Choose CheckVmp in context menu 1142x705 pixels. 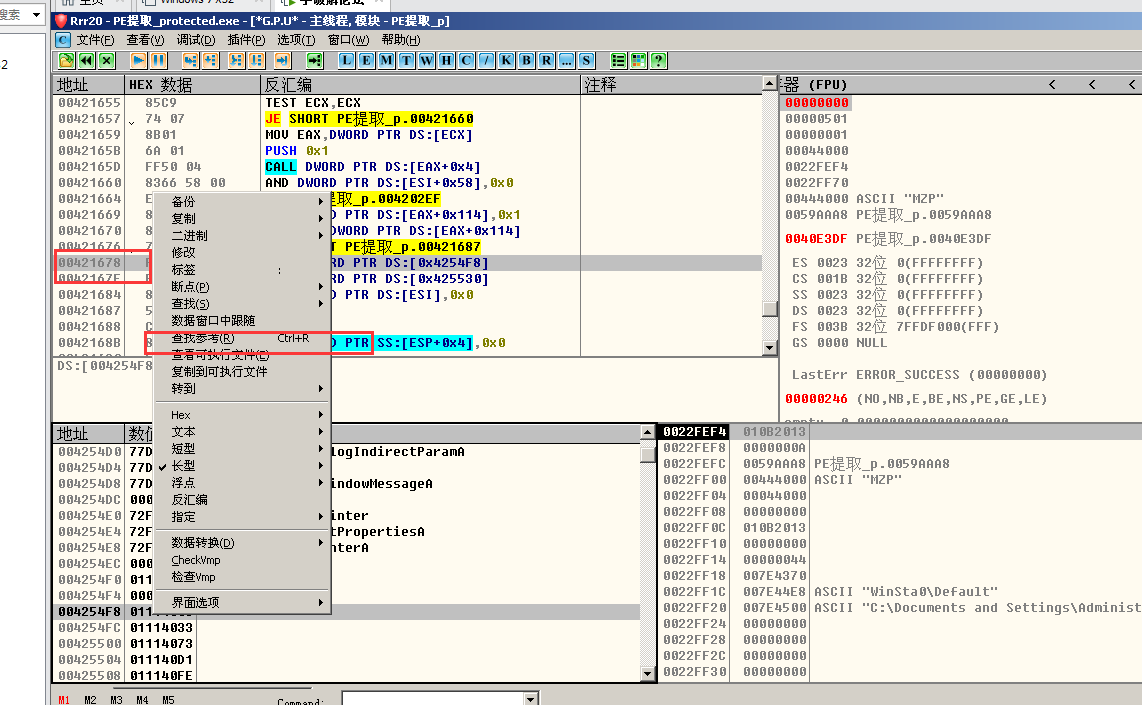tap(241, 560)
